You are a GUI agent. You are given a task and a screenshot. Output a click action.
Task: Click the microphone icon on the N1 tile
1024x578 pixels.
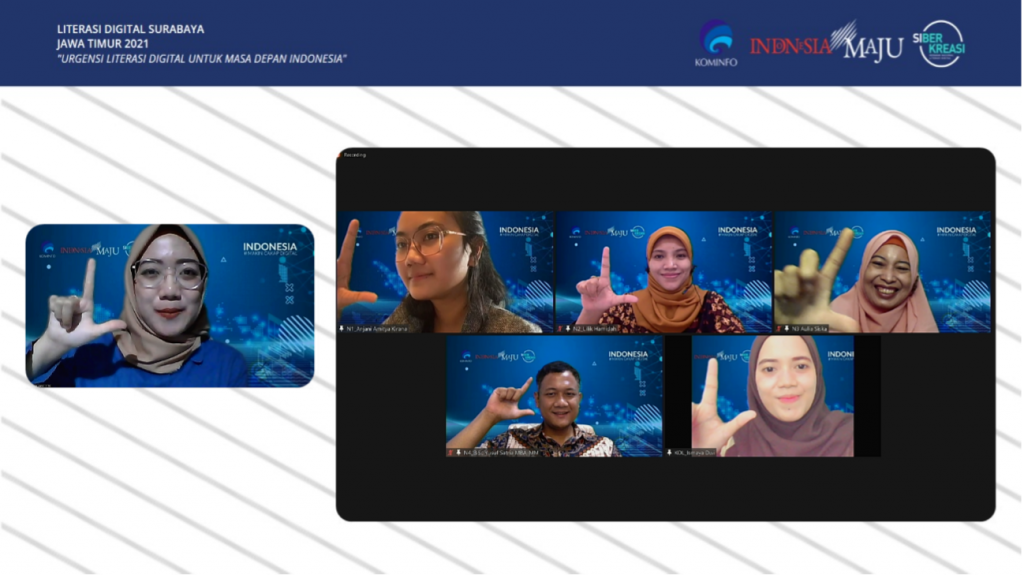(x=342, y=328)
